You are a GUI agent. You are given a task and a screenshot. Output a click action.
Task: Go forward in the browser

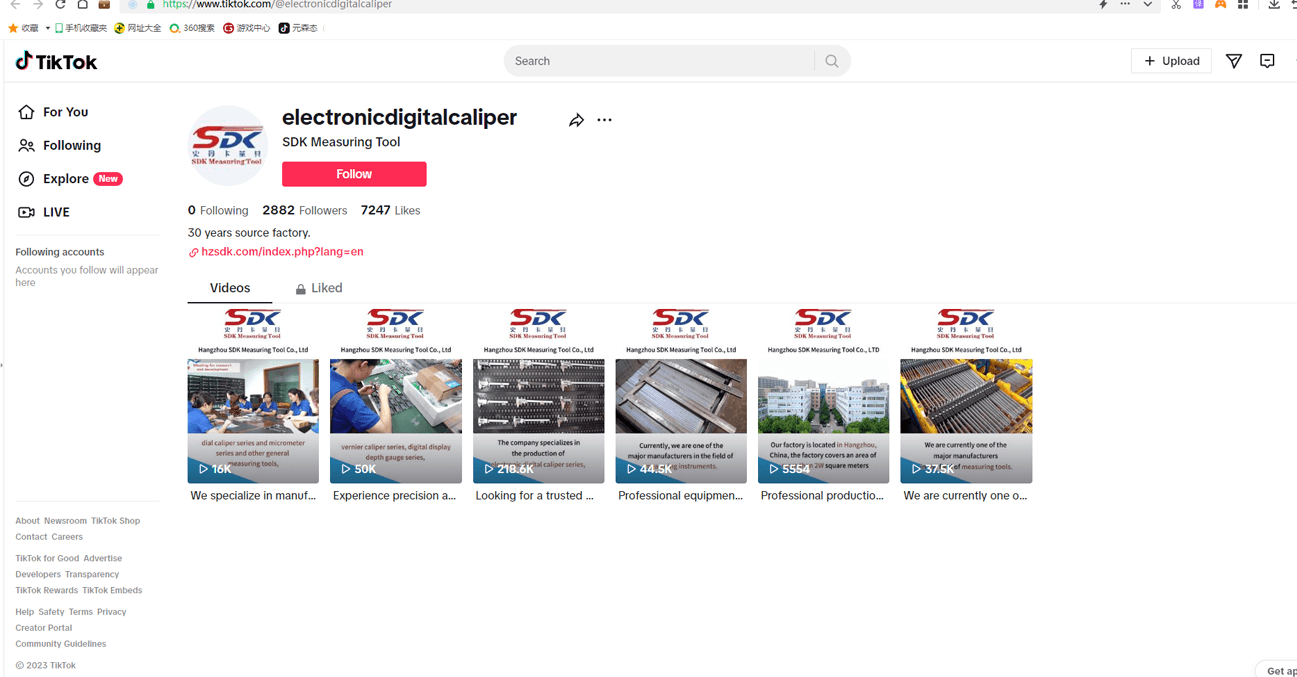click(38, 5)
